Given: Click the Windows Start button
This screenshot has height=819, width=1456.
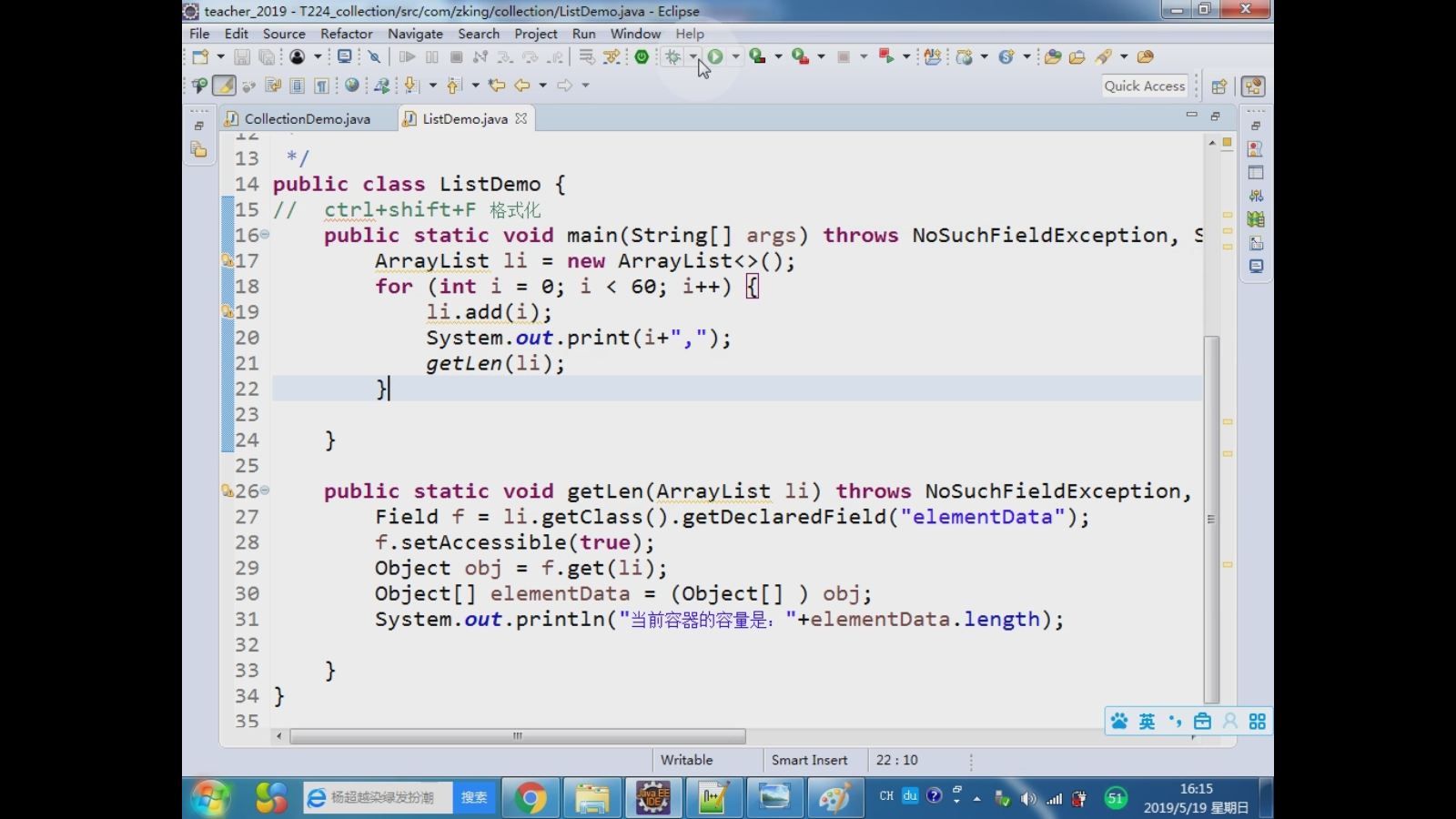Looking at the screenshot, I should point(210,798).
